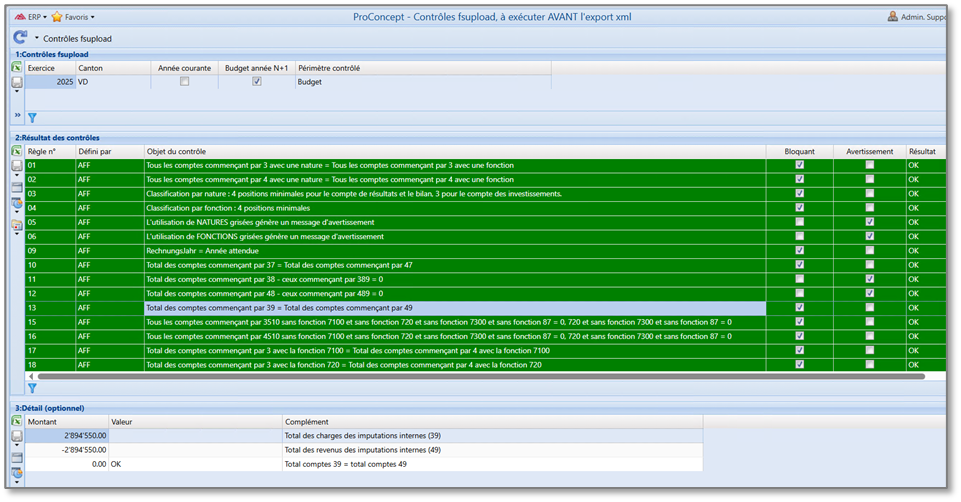
Task: Open the Favoris dropdown menu
Action: (74, 17)
